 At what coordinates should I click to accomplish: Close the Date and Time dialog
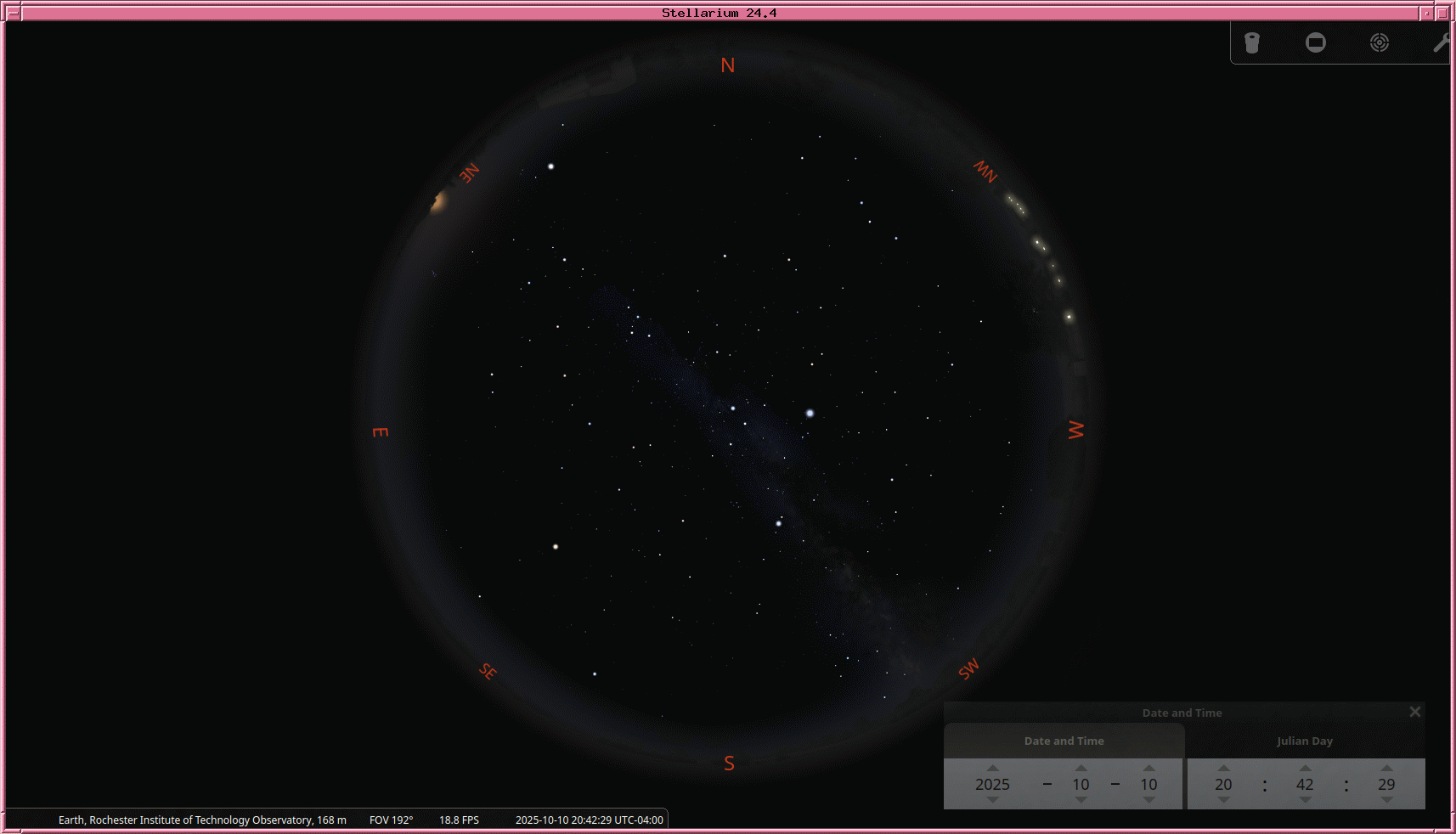coord(1414,712)
